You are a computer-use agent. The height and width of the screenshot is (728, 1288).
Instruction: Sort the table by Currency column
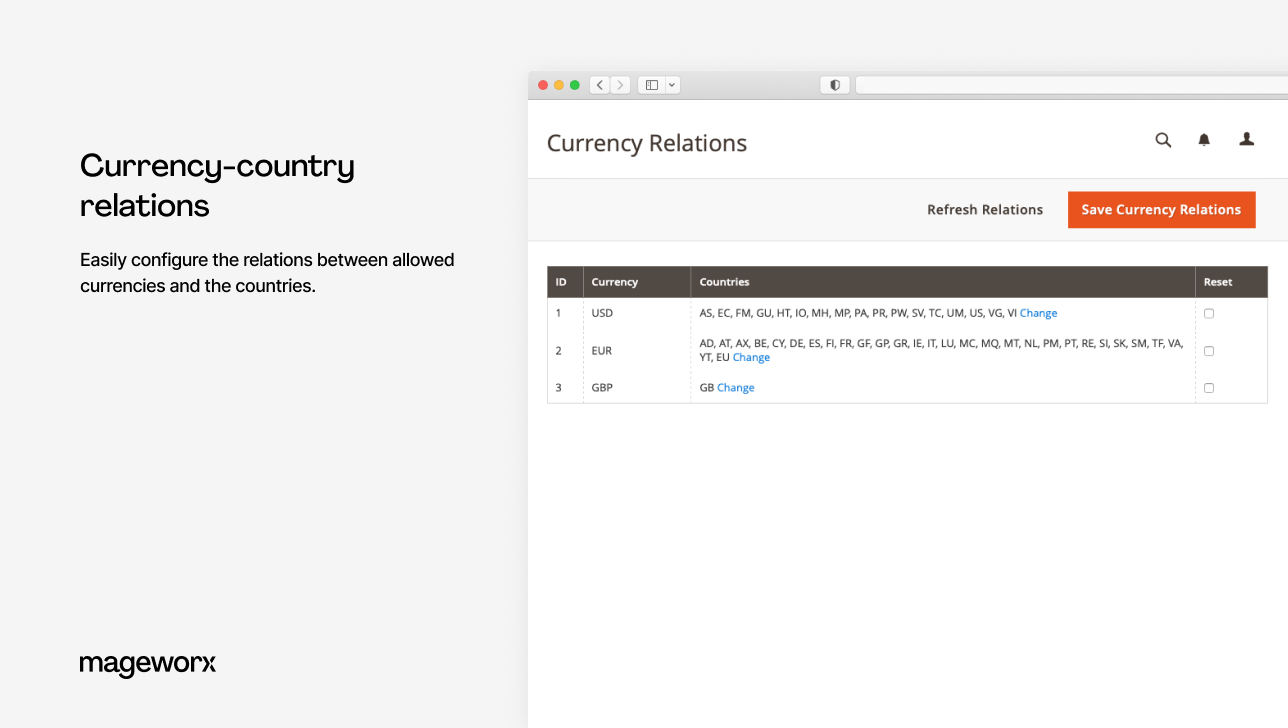(614, 282)
